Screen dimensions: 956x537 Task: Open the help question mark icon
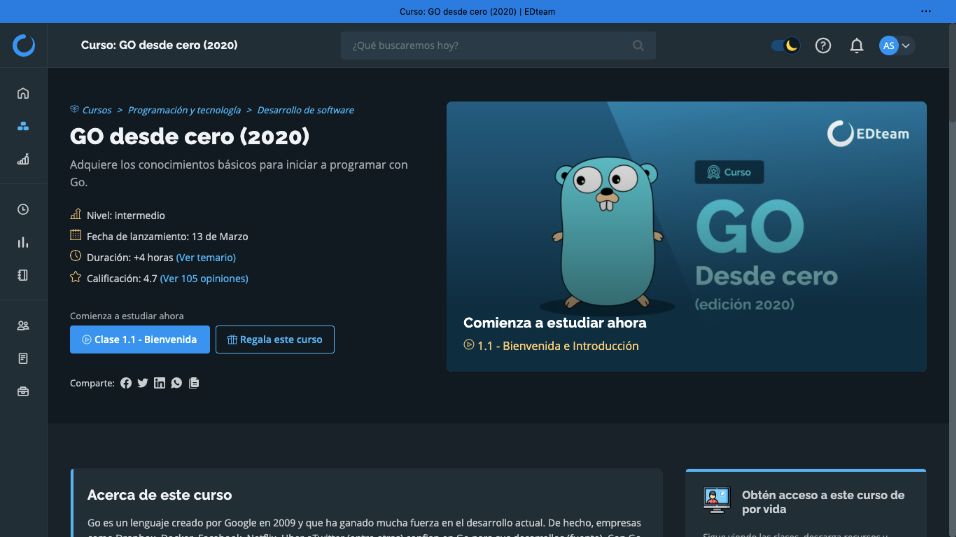click(823, 46)
